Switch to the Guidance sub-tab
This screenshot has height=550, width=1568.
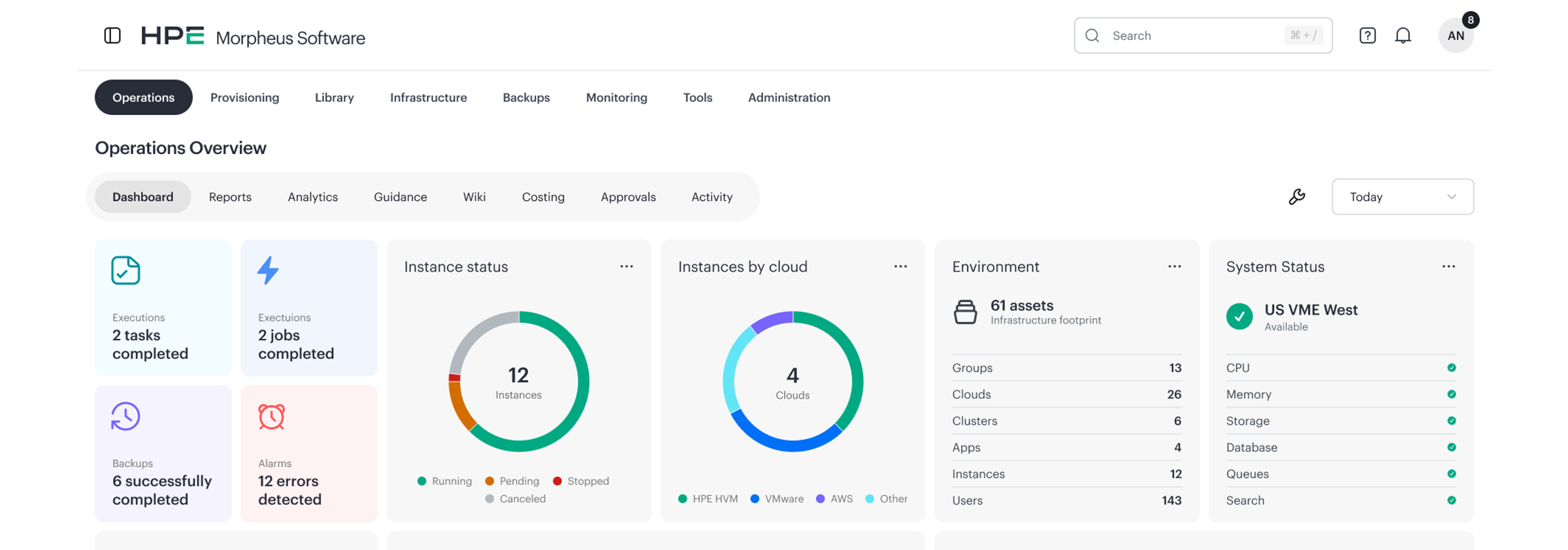coord(400,197)
